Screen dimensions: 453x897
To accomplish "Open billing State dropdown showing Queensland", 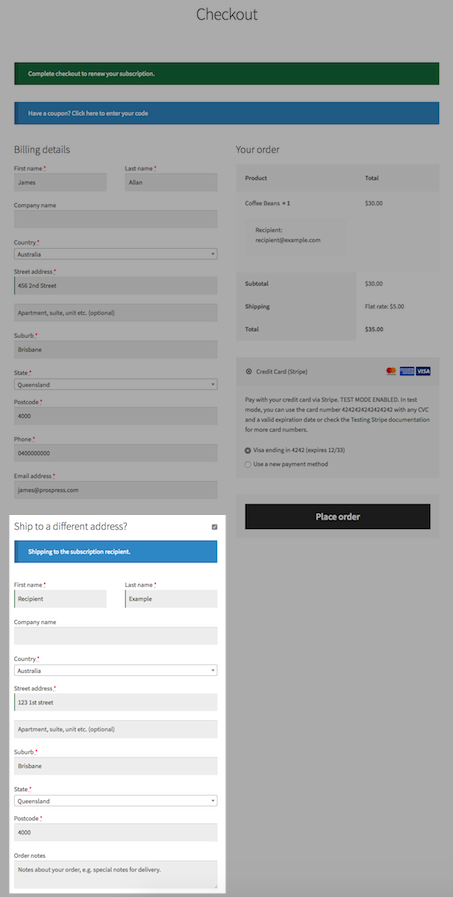I will tap(116, 384).
